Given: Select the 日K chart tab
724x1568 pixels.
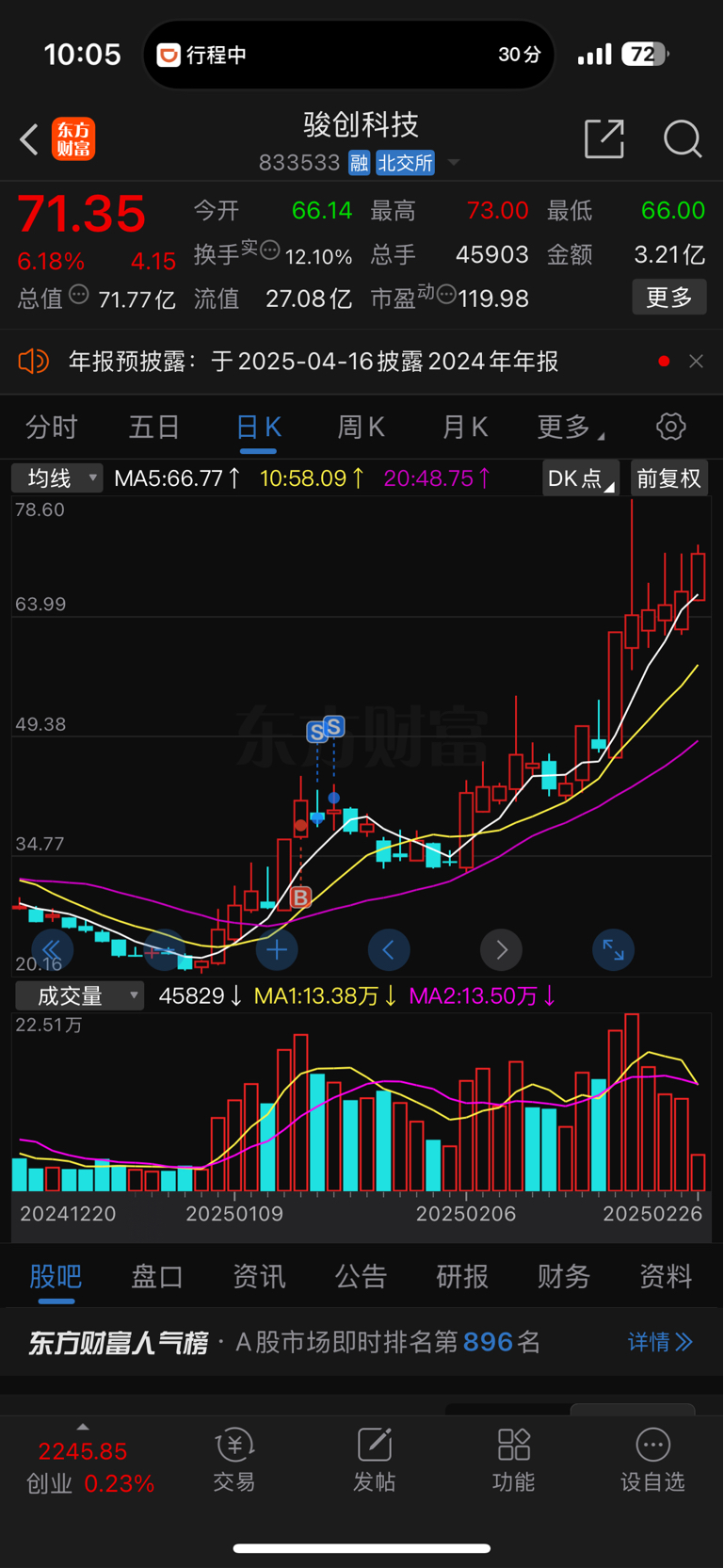Looking at the screenshot, I should coord(258,428).
